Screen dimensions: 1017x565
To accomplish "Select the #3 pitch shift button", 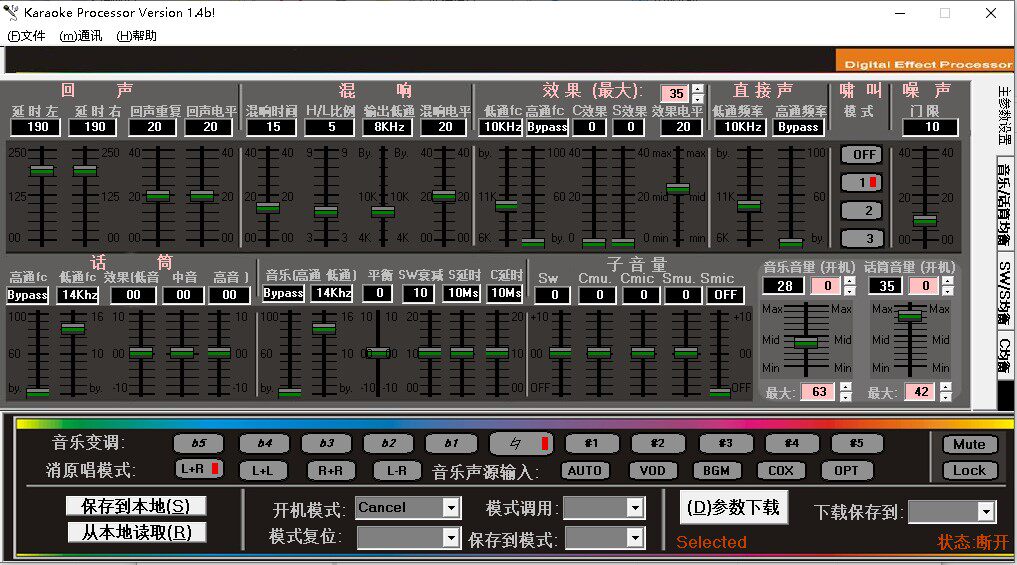I will [x=726, y=444].
